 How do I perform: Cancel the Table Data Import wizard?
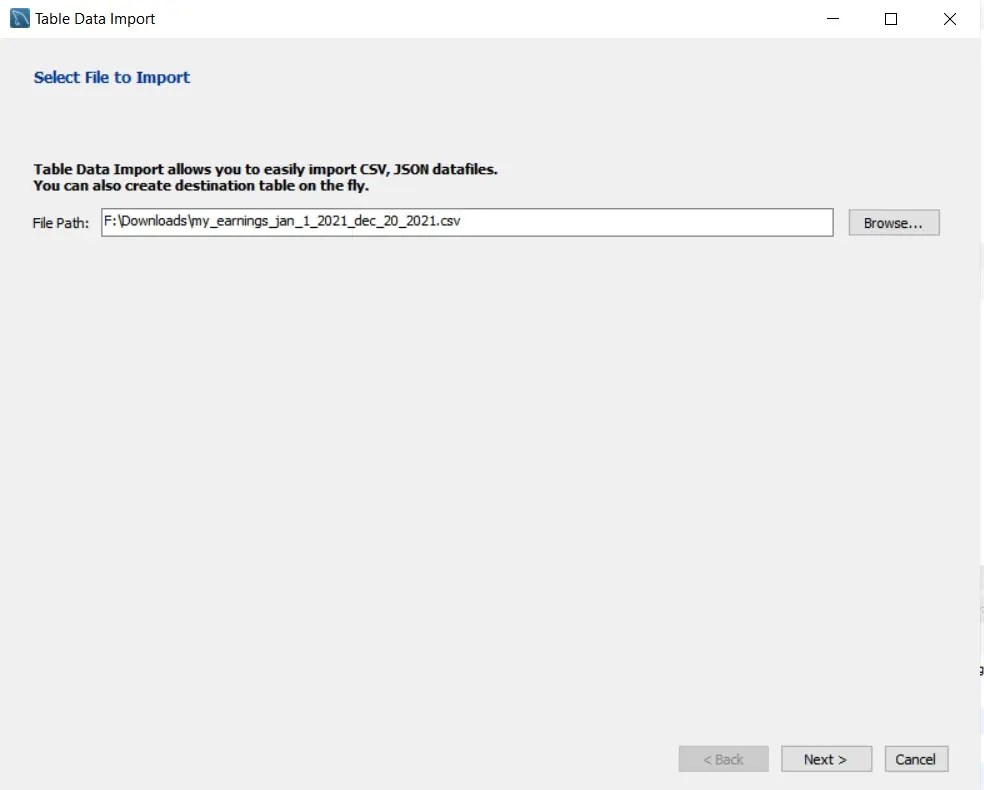(x=915, y=758)
